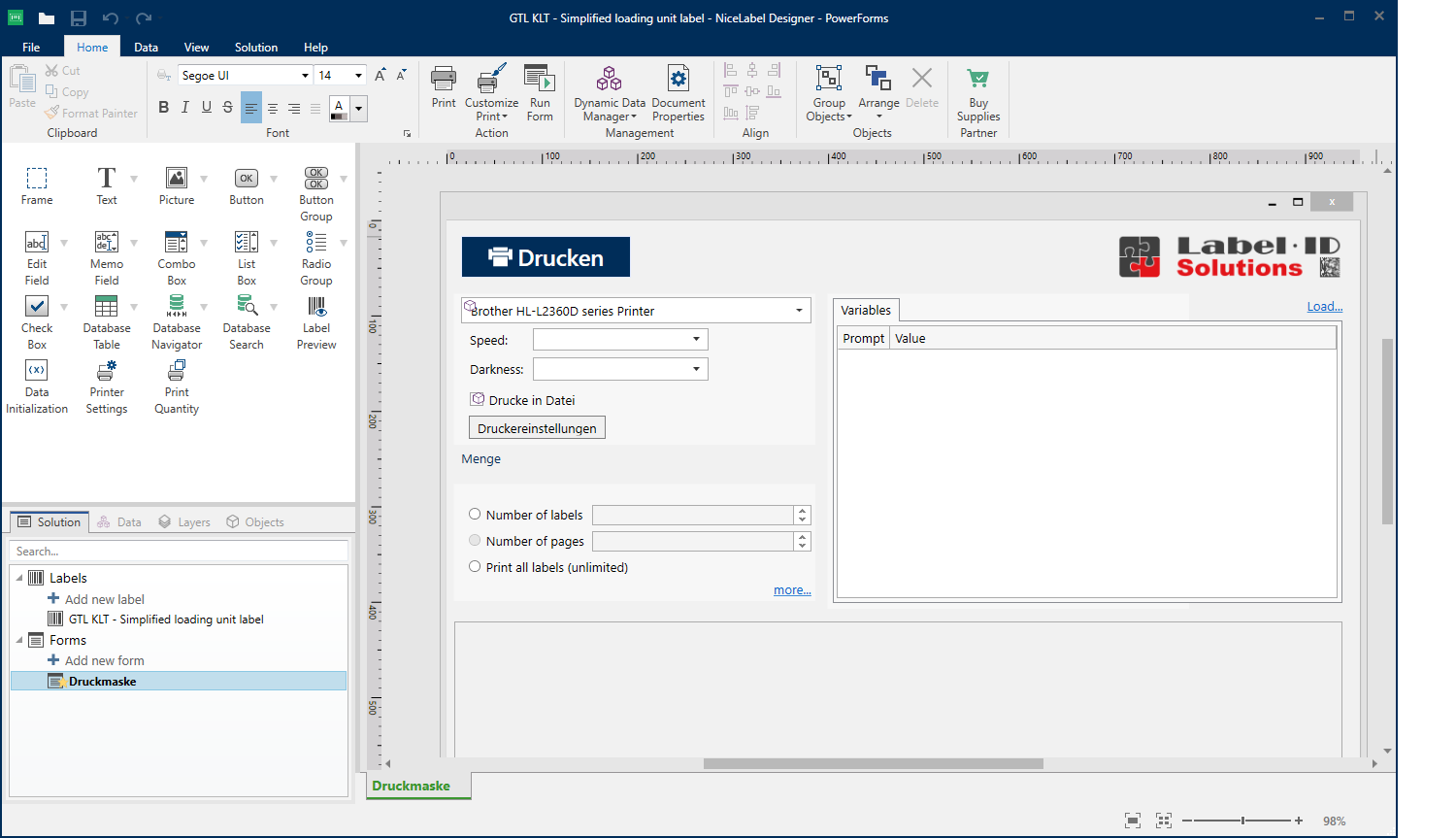Click the horizontal scrollbar thumb
Viewport: 1456px width, 838px height.
(x=873, y=763)
